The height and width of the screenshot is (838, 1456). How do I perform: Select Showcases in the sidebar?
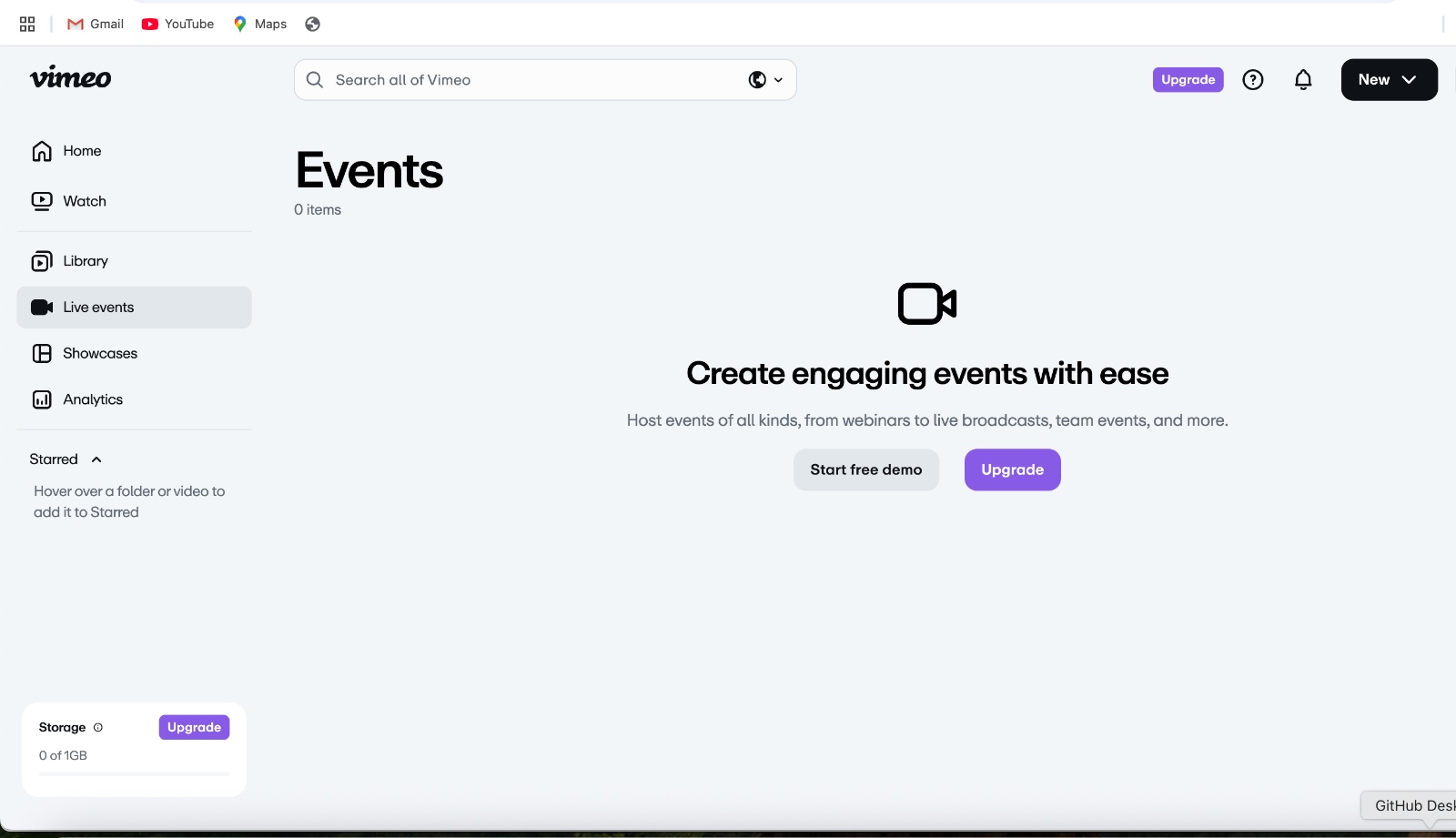99,353
